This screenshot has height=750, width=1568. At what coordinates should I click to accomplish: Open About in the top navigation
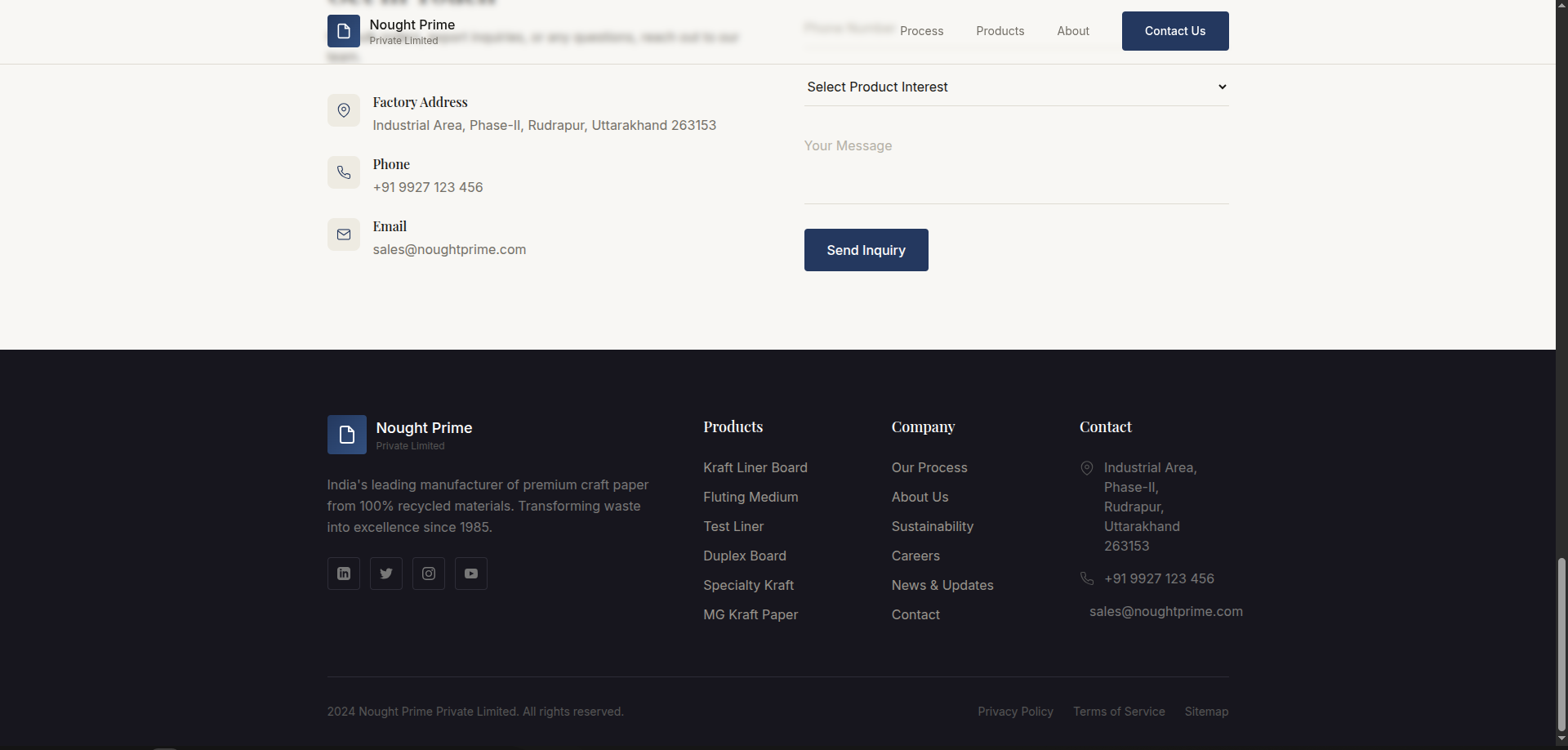tap(1073, 31)
